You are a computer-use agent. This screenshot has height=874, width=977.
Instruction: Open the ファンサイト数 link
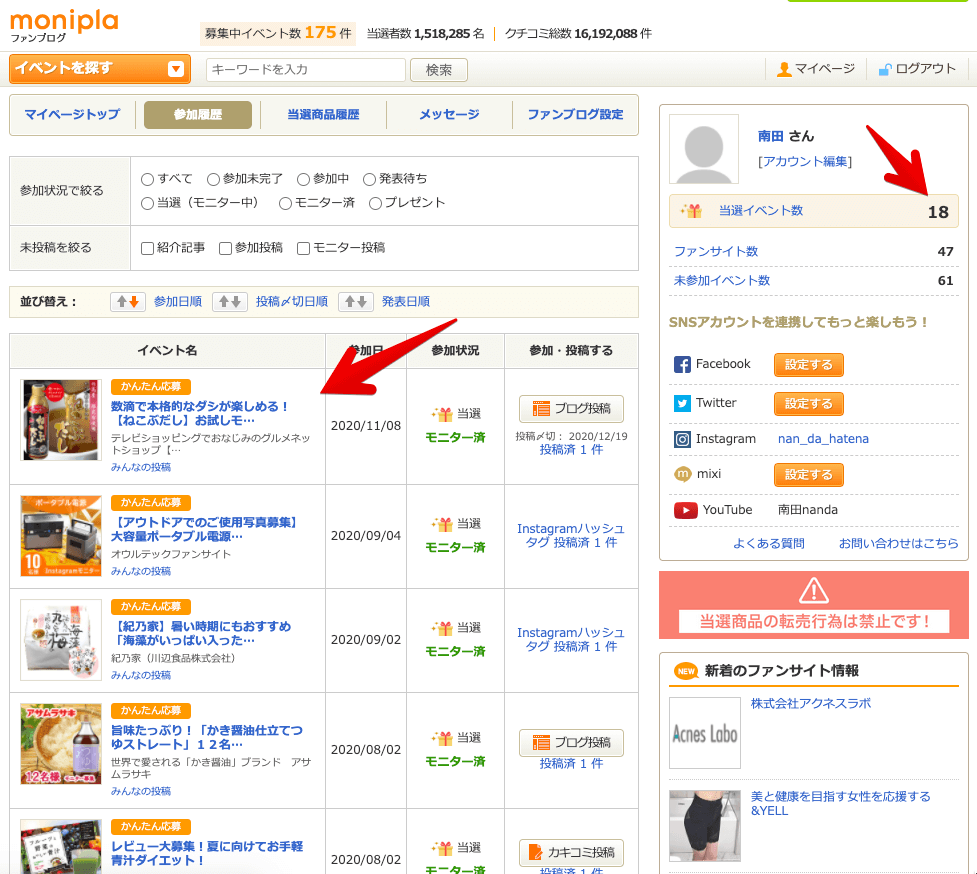716,251
